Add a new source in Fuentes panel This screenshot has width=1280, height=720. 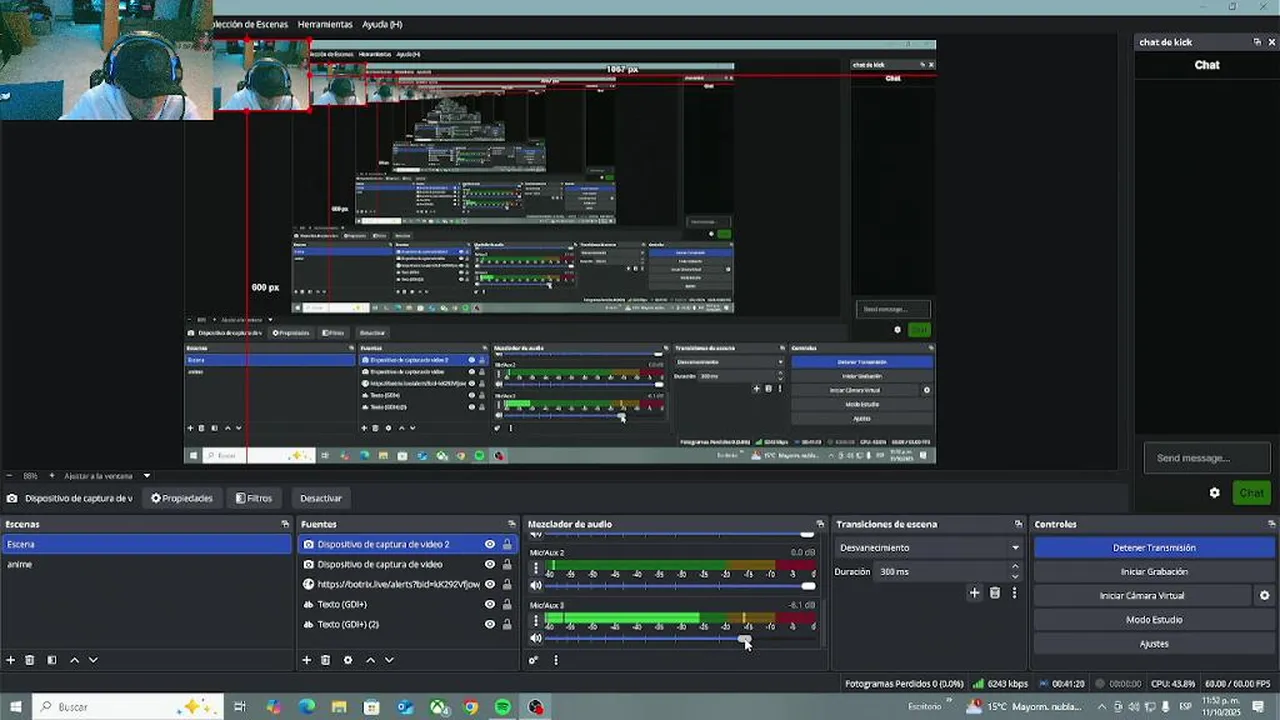pyautogui.click(x=307, y=660)
